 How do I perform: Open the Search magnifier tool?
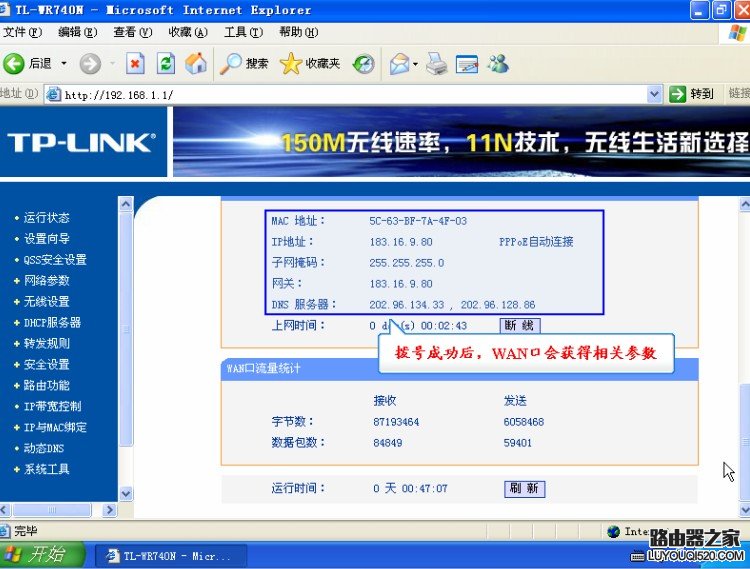231,64
